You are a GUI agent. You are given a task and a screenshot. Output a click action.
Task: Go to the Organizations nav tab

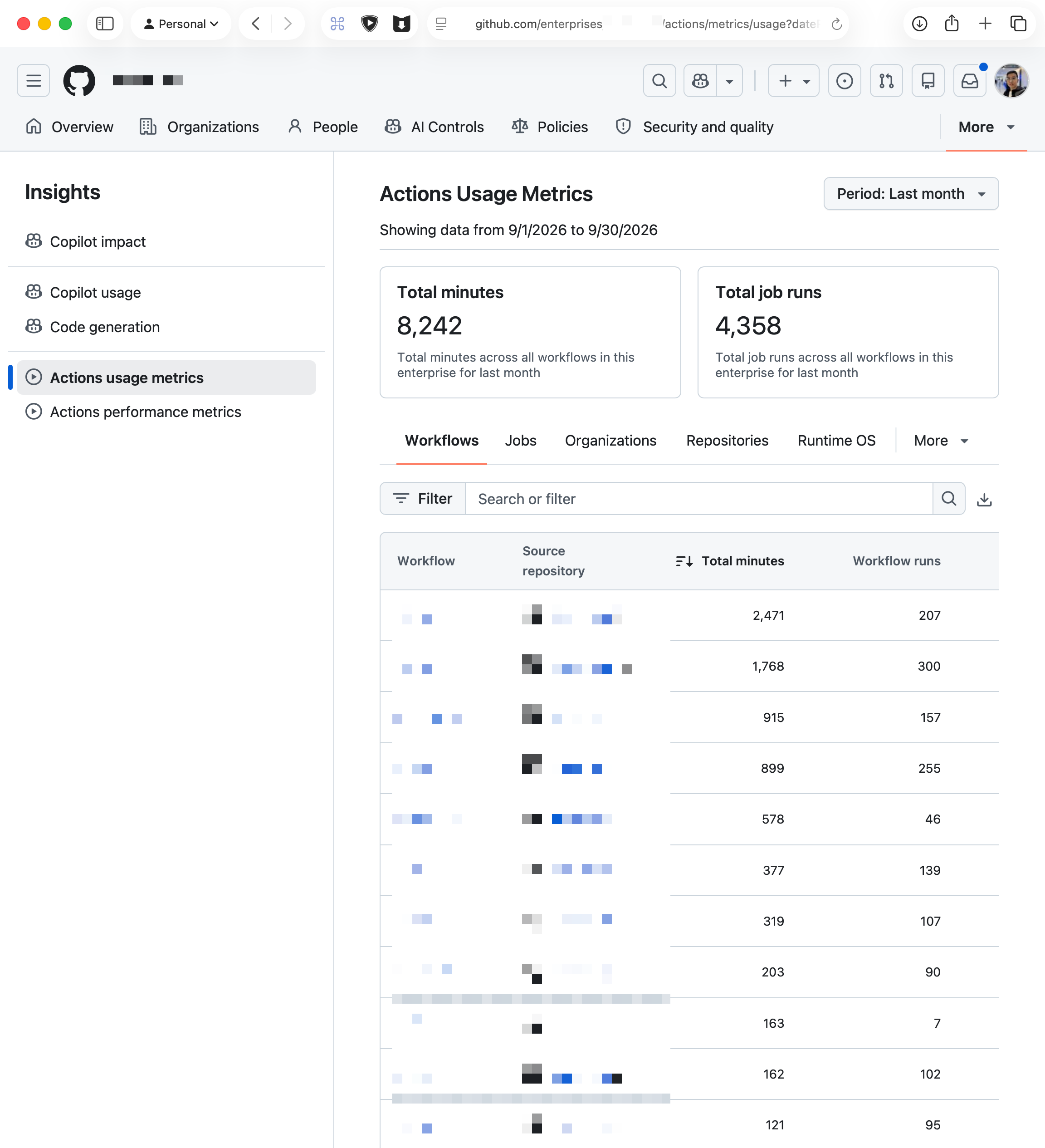(199, 127)
